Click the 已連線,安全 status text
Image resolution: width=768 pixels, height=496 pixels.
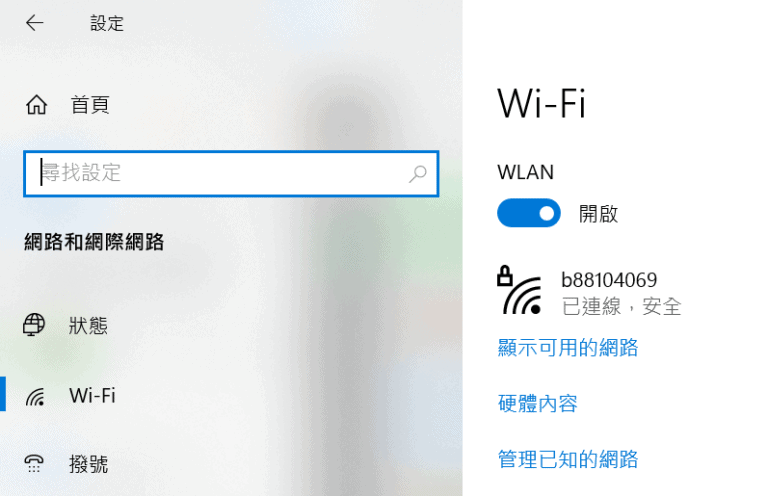tap(622, 307)
